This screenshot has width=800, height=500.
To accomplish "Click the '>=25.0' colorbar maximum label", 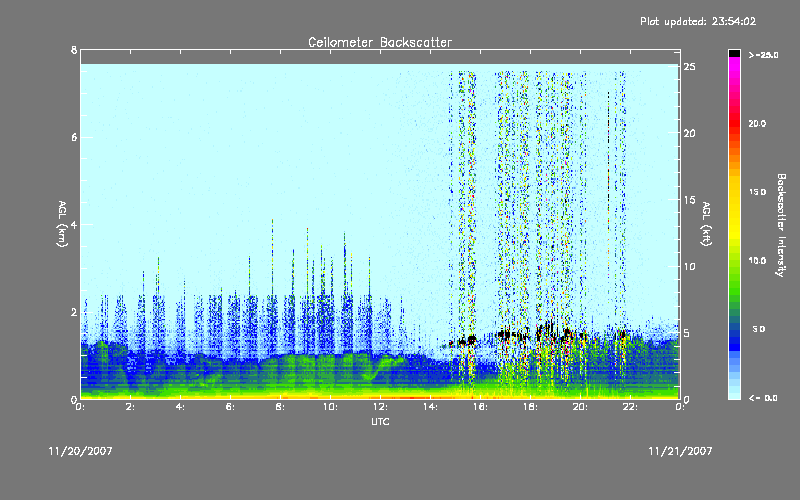I will coord(764,55).
